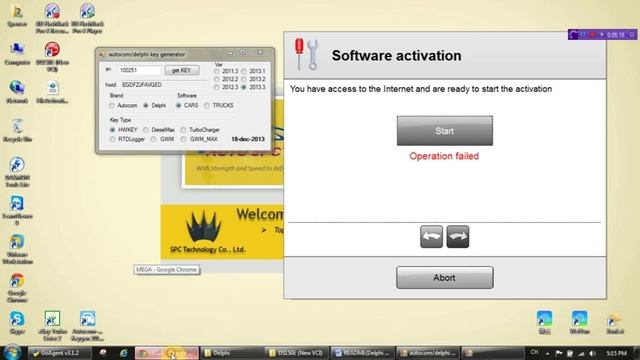Pause the screen recording

click(x=583, y=35)
